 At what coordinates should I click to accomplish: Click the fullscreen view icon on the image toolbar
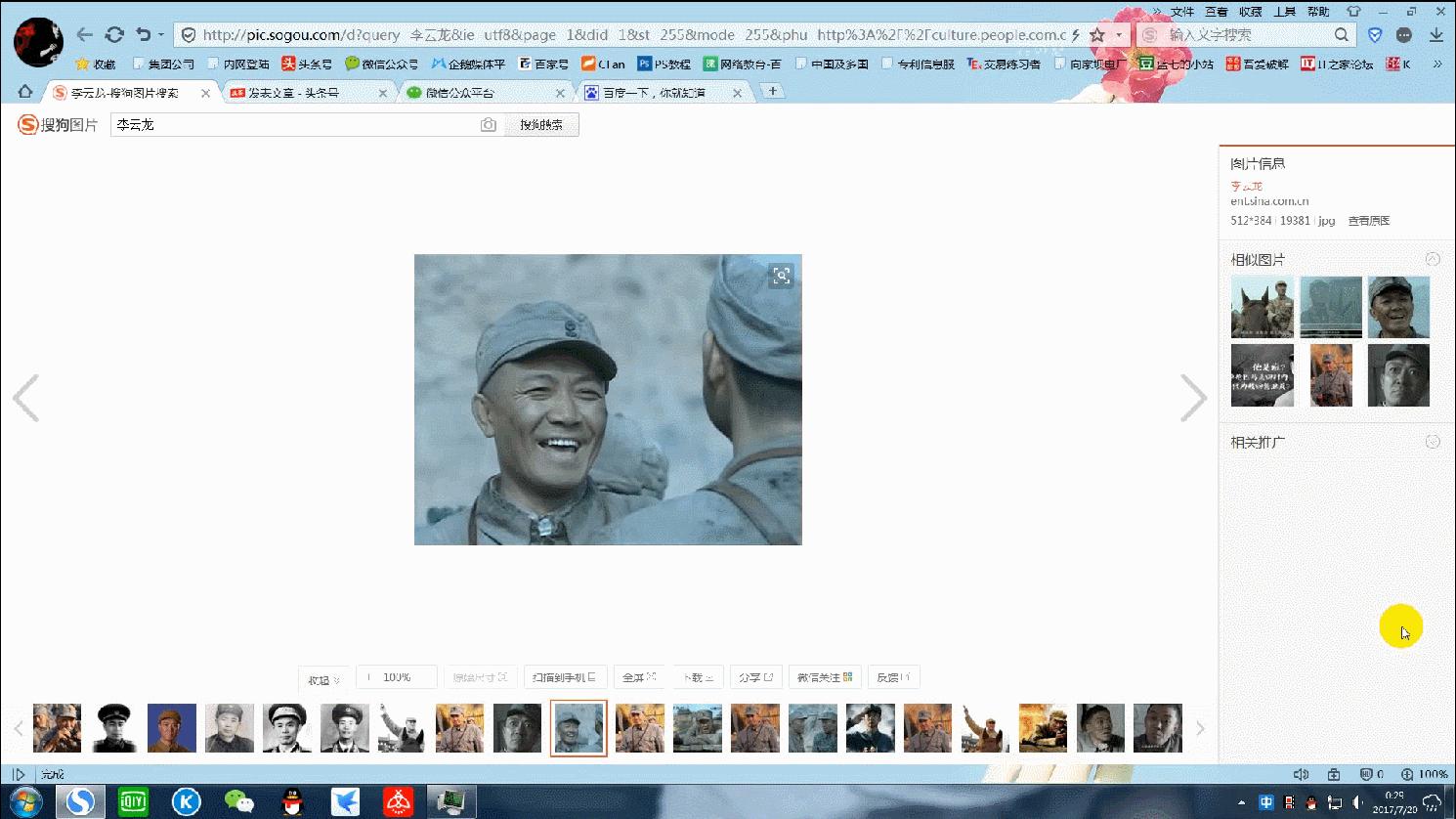point(639,675)
